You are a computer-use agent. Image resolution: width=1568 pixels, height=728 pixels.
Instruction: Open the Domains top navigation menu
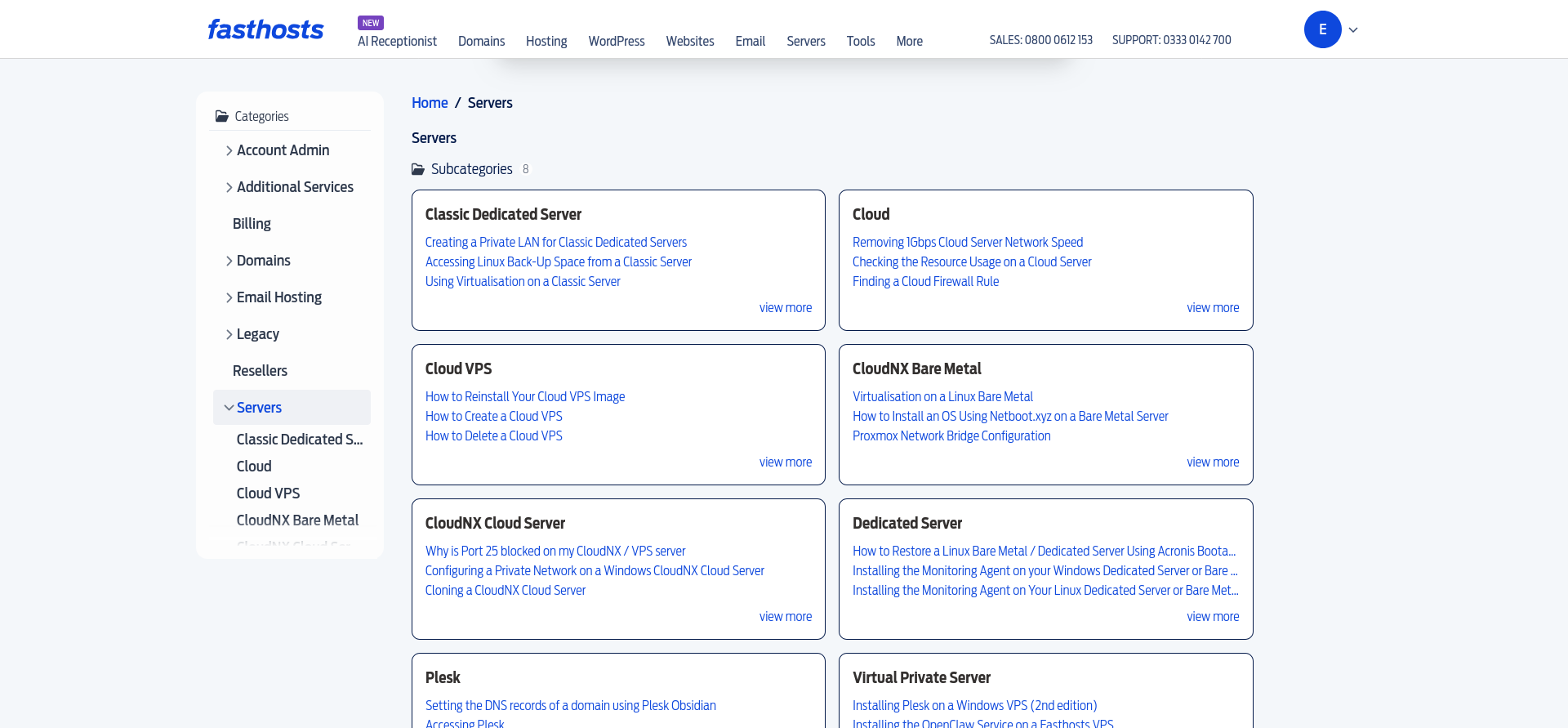point(481,41)
